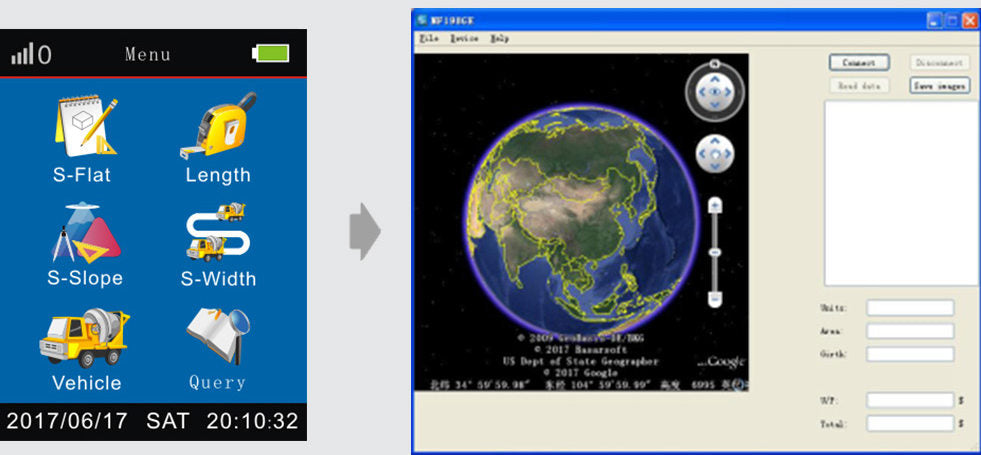The image size is (981, 455).
Task: Click the Save images button
Action: [x=939, y=86]
